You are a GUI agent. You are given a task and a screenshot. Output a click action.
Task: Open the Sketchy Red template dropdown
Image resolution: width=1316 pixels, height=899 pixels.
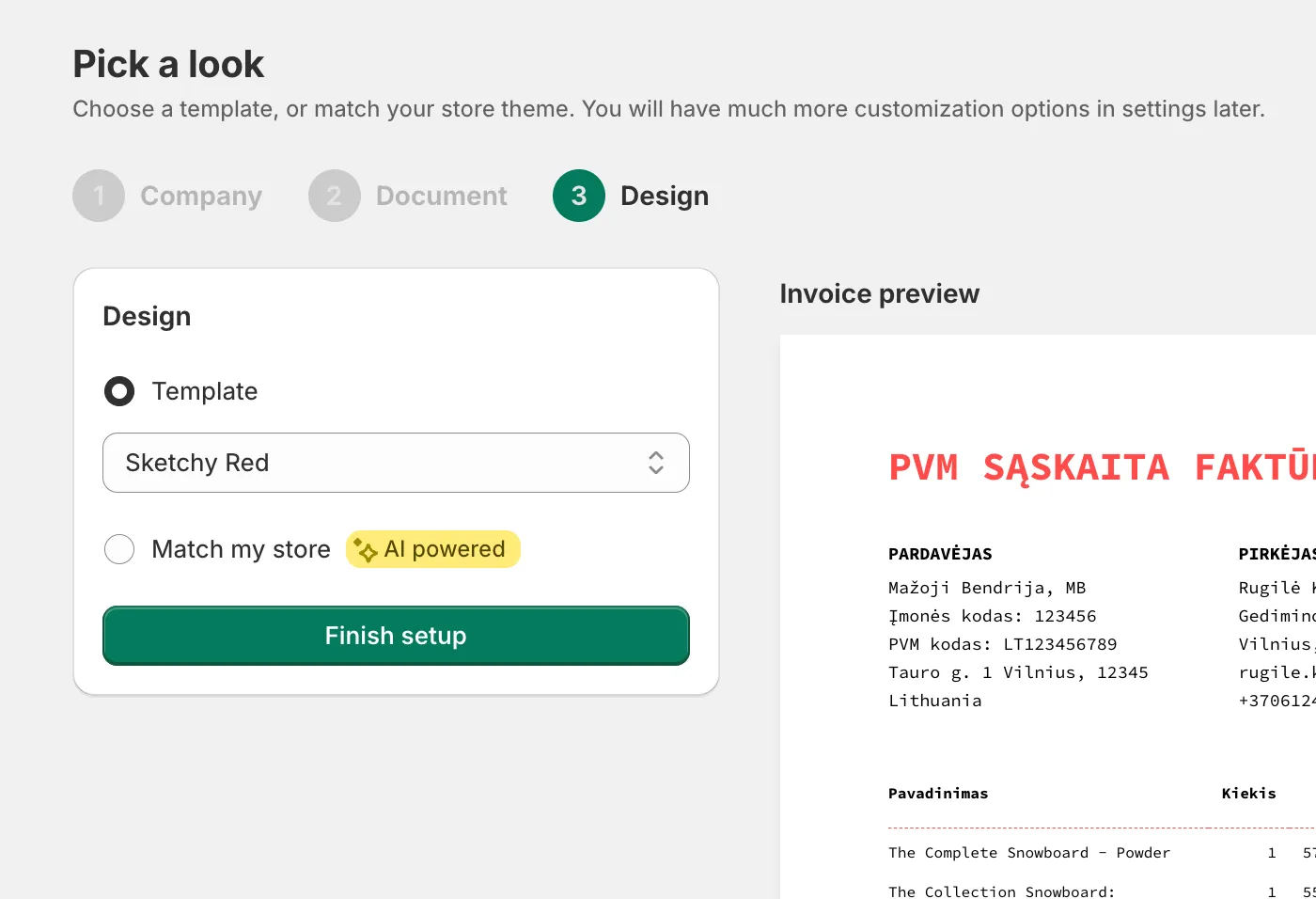(x=396, y=463)
